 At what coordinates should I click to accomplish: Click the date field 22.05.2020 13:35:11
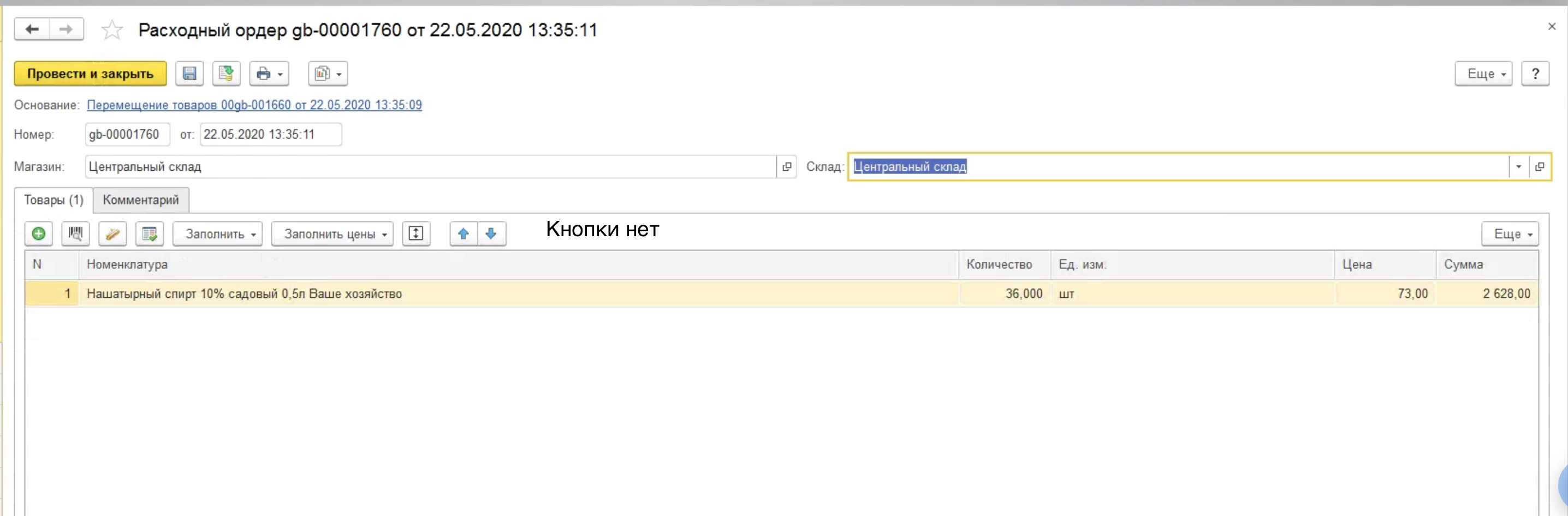pos(271,134)
